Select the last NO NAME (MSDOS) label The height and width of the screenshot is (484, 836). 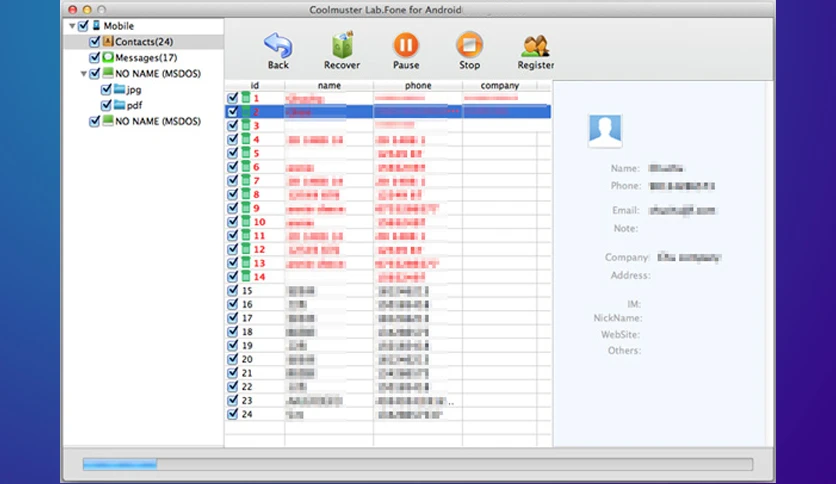coord(158,122)
